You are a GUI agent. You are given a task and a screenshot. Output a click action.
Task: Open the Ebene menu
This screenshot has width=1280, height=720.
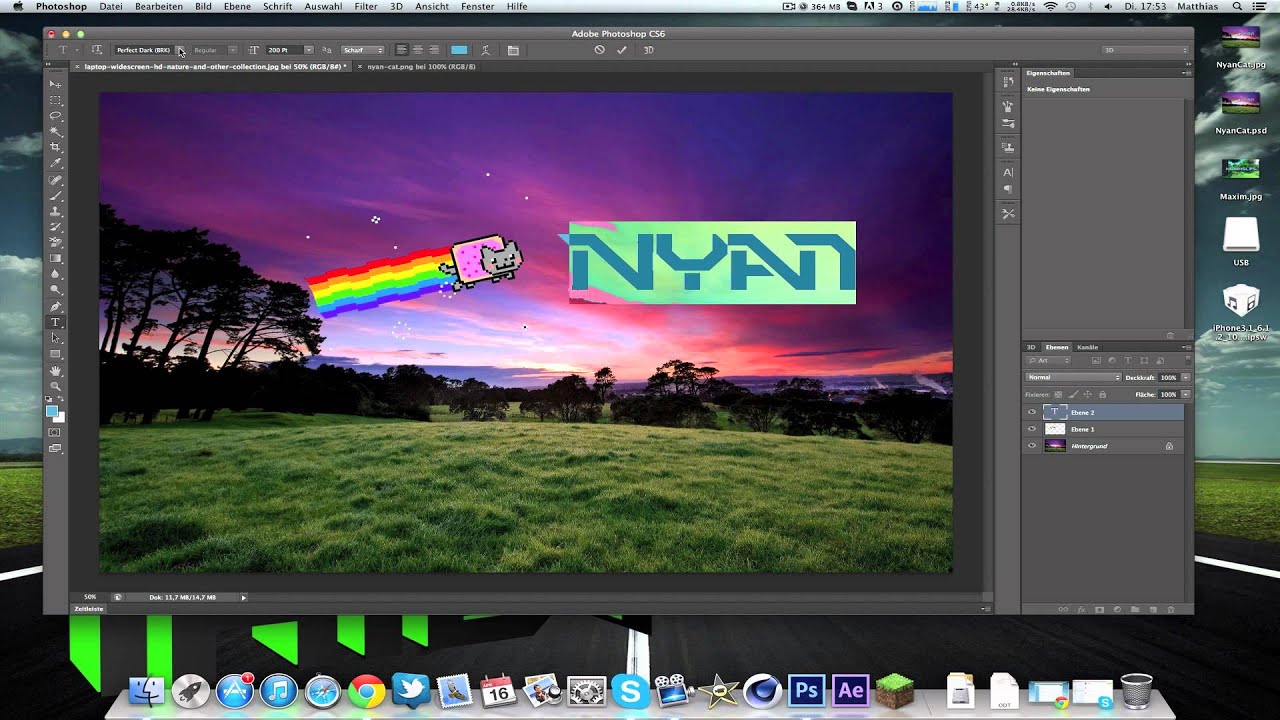pos(237,6)
